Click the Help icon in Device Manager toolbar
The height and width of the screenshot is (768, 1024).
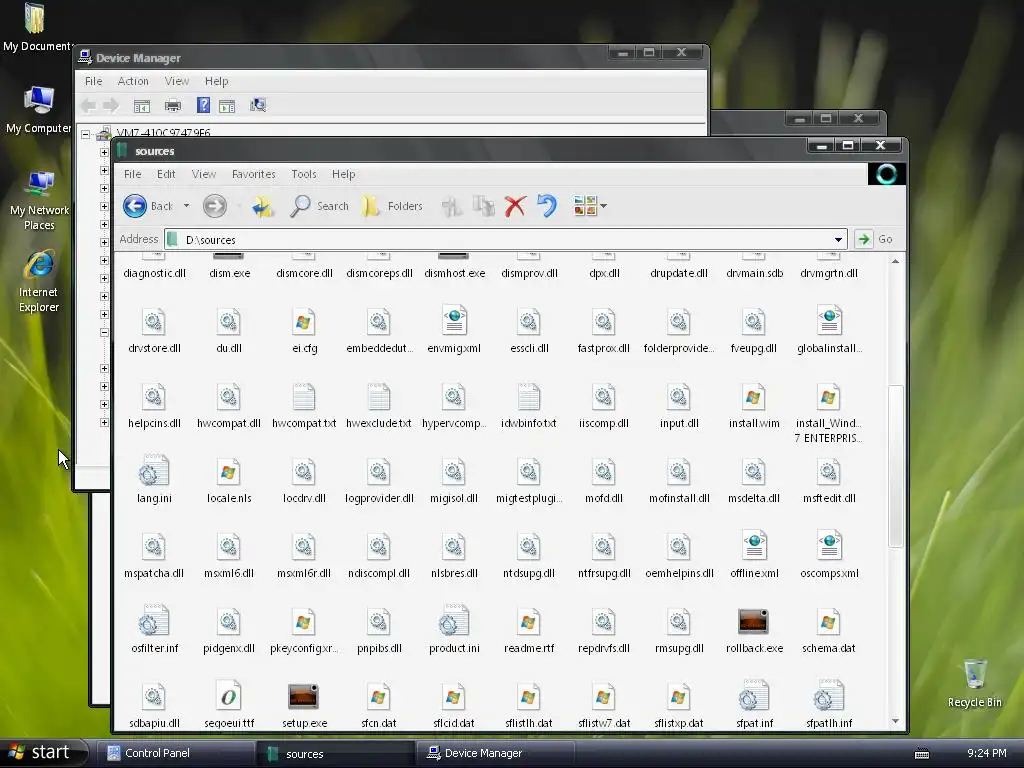pos(203,105)
